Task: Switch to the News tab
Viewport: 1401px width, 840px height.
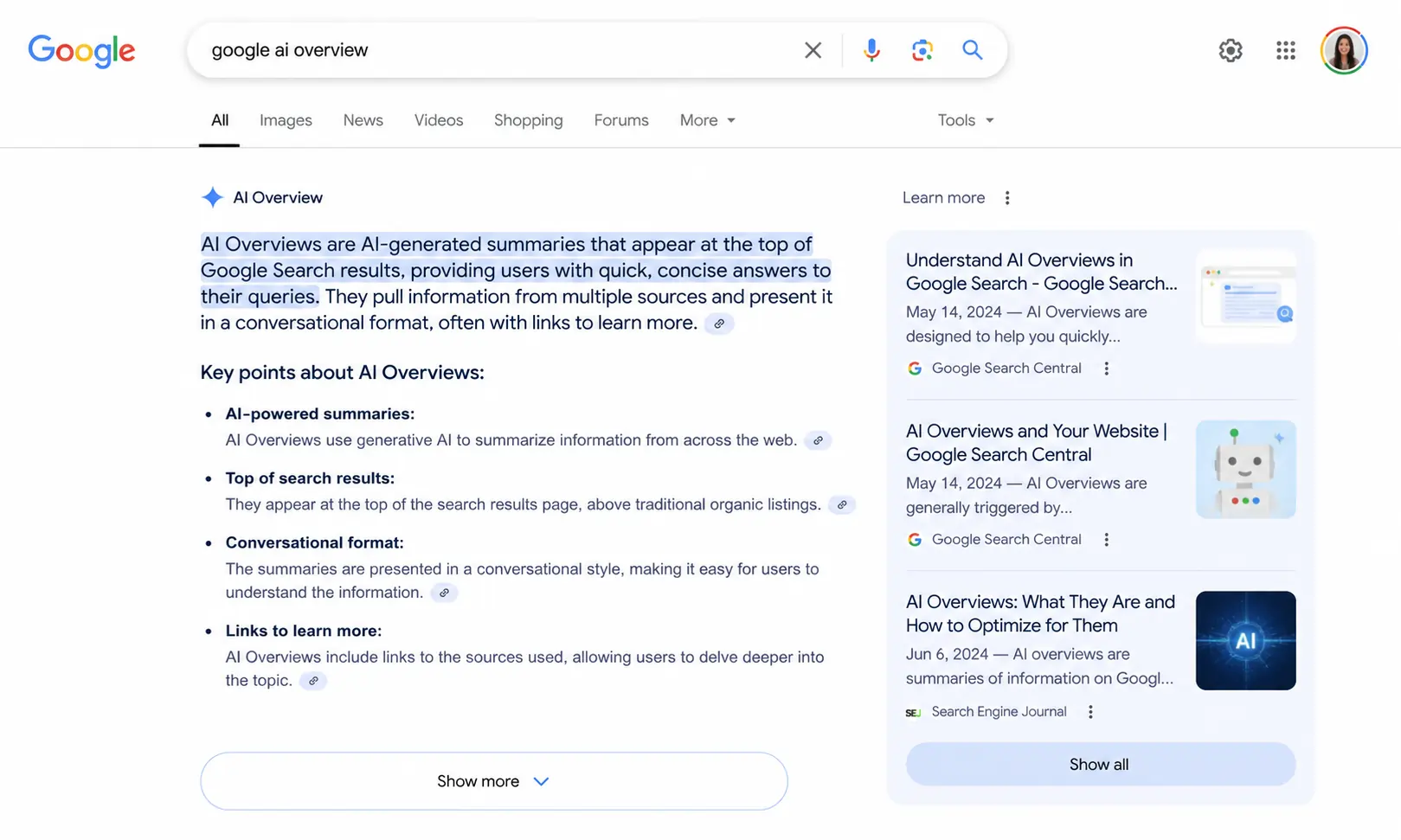Action: (363, 120)
